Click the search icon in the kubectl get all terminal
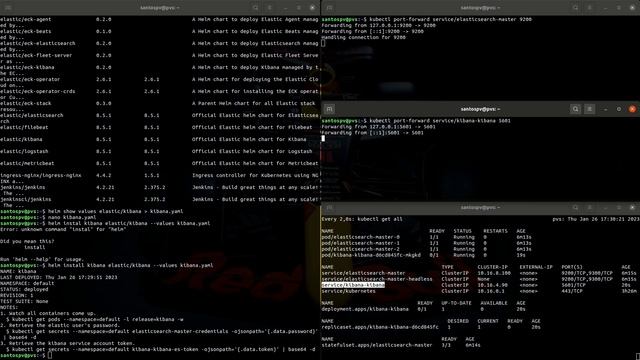 tap(576, 207)
